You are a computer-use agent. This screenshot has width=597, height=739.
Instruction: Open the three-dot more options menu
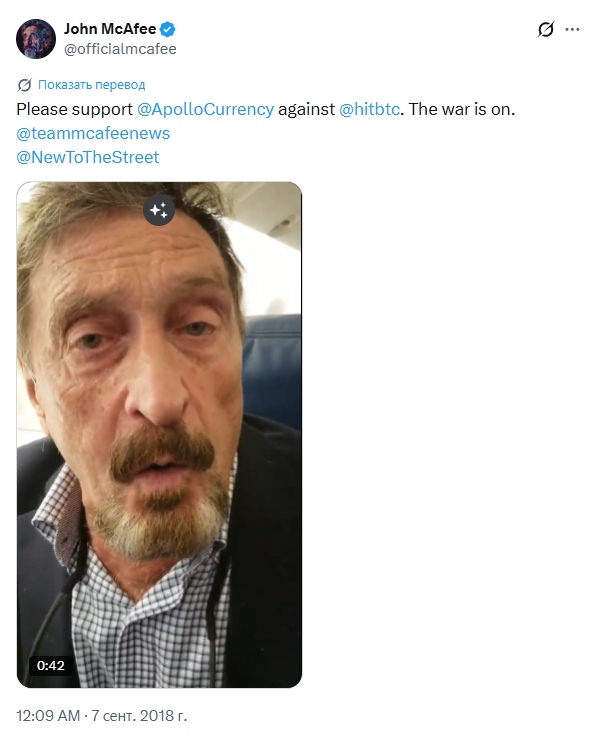point(572,30)
